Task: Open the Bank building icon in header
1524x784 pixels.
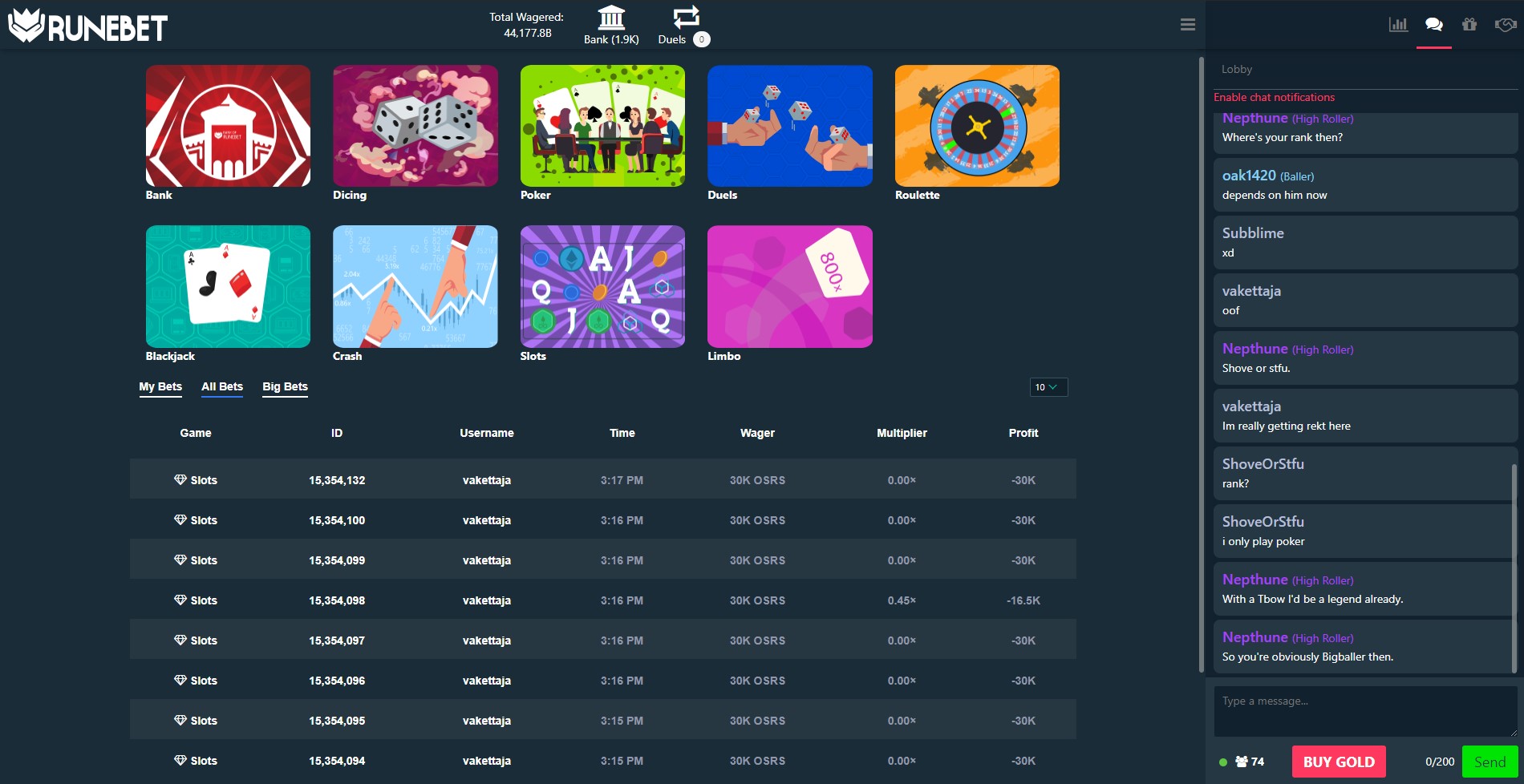Action: point(611,17)
